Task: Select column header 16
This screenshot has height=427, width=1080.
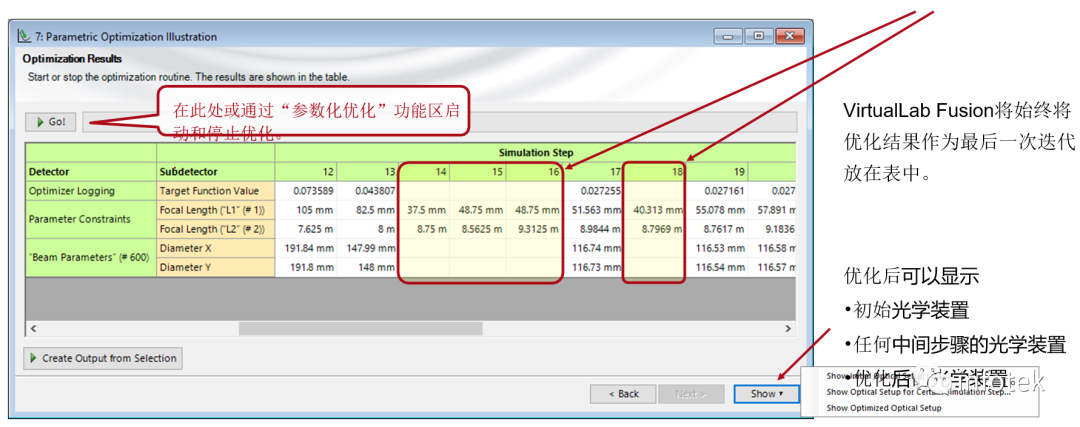Action: [x=534, y=171]
